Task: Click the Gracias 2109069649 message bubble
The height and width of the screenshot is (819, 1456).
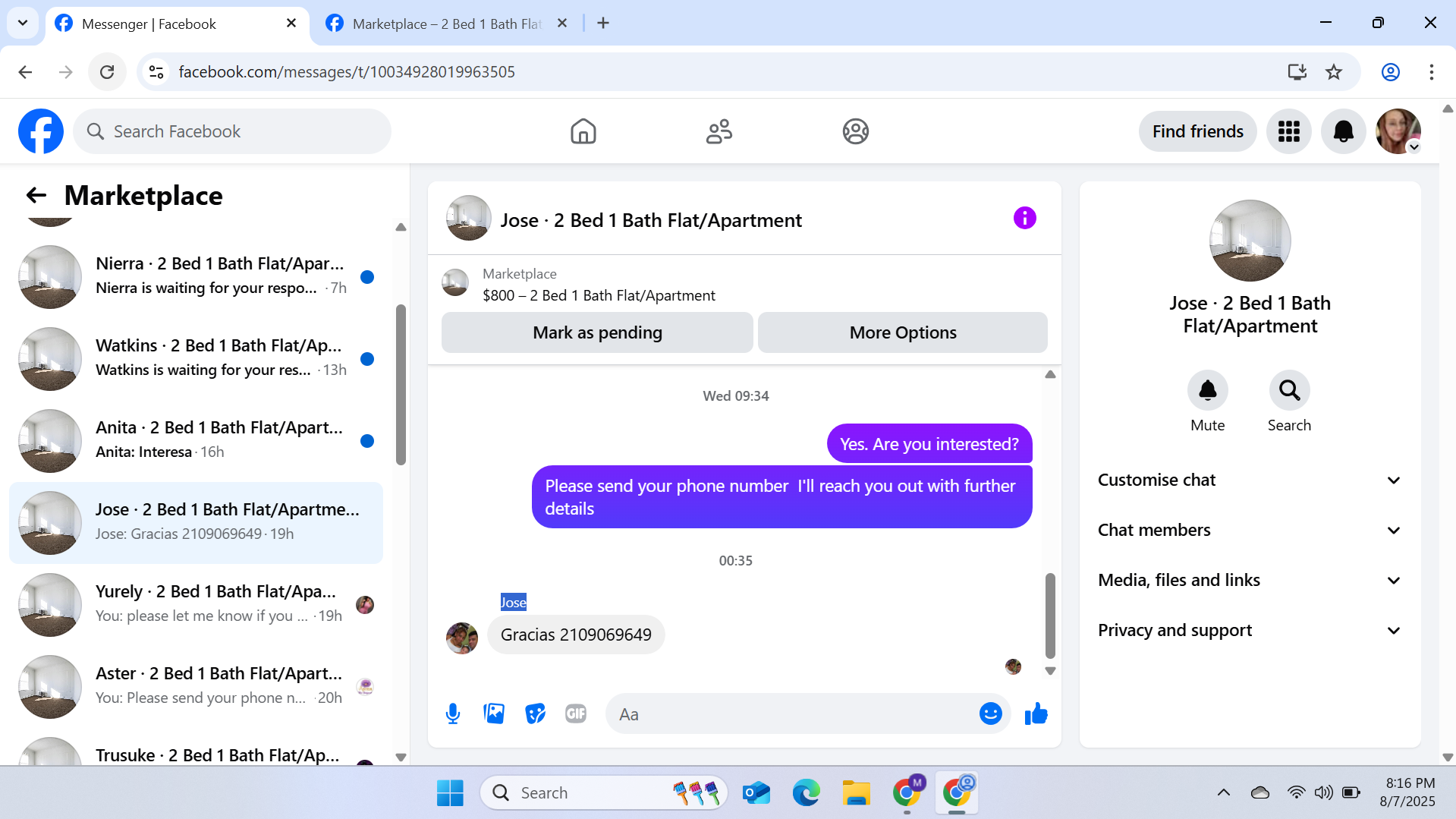Action: click(x=576, y=635)
